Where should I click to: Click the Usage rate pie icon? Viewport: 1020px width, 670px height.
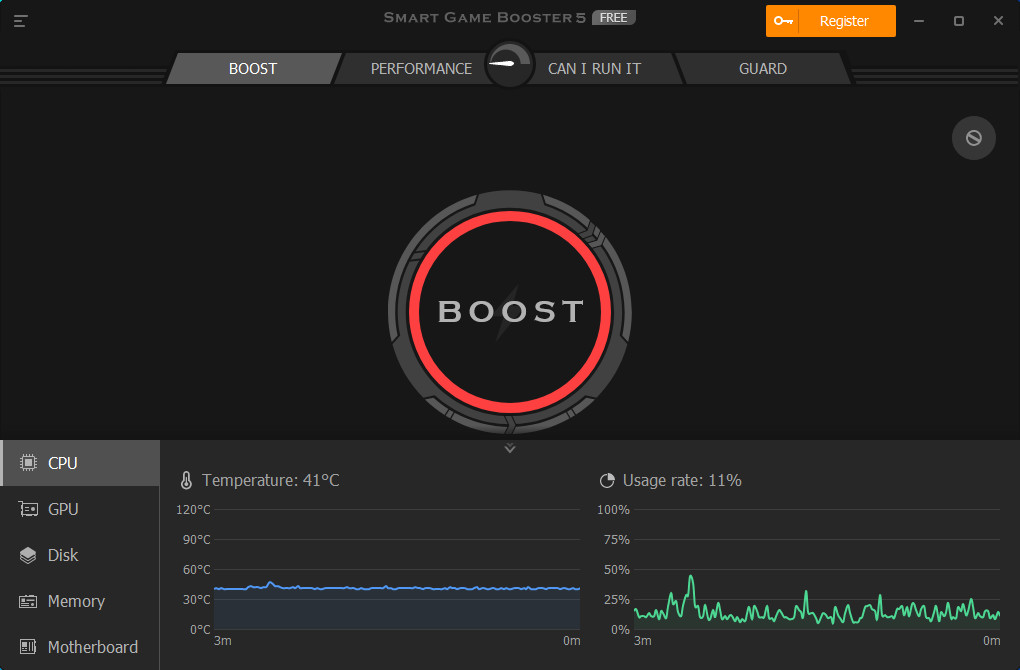pos(607,480)
